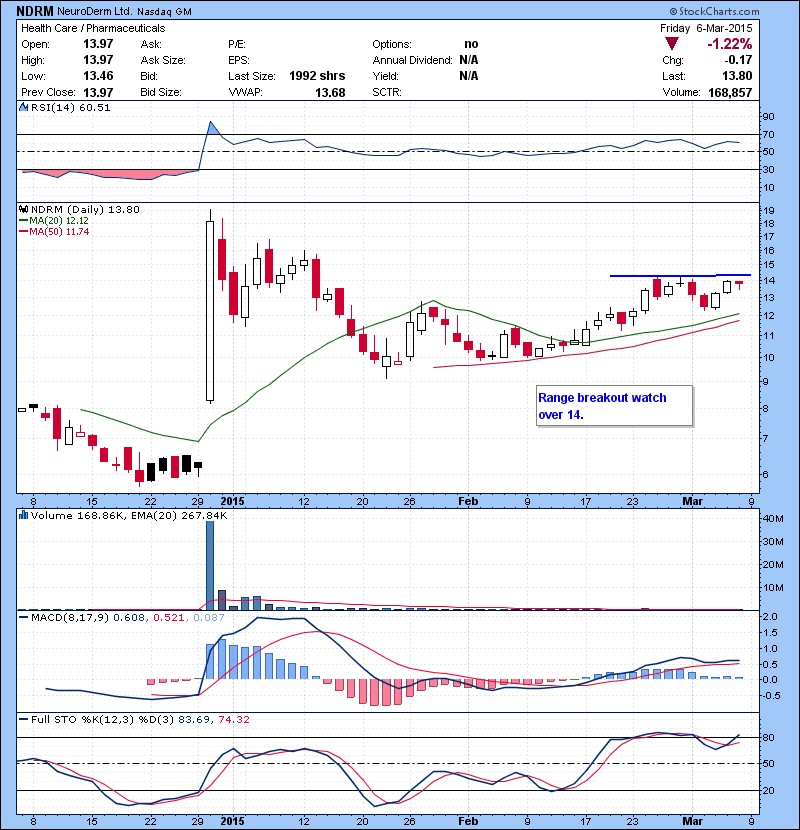Select the red MA(50) 11.74 legend entry
The width and height of the screenshot is (800, 830).
tap(54, 231)
